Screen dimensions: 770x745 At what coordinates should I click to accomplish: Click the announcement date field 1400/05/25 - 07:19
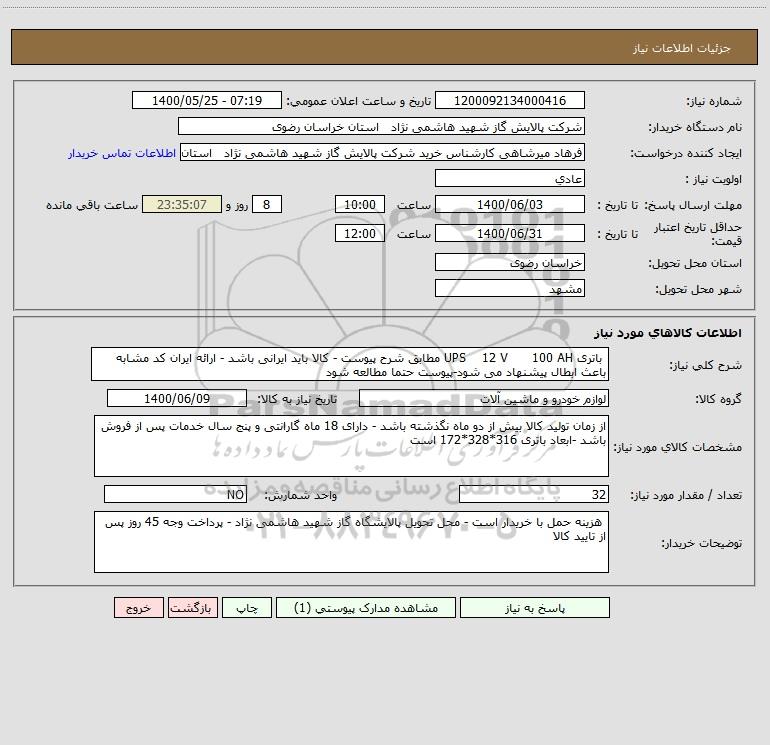tap(207, 101)
